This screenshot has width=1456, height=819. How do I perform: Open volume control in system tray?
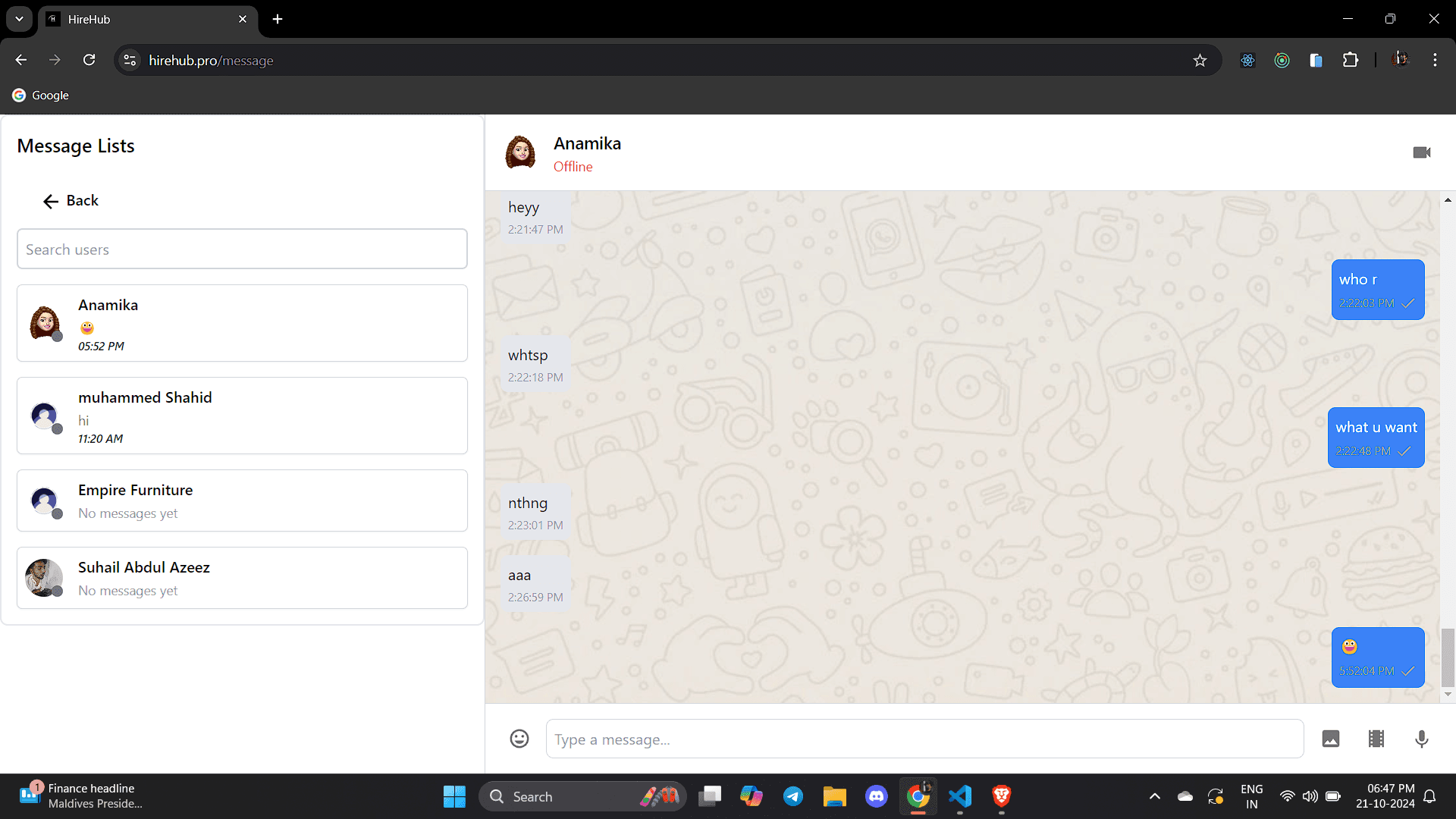click(1310, 796)
